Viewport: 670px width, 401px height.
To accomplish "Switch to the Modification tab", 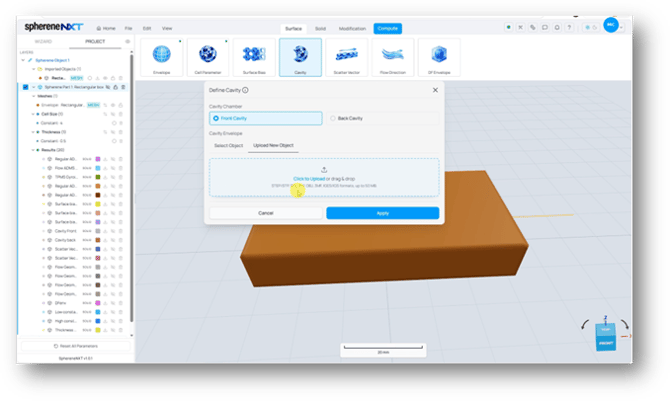I will [x=352, y=29].
